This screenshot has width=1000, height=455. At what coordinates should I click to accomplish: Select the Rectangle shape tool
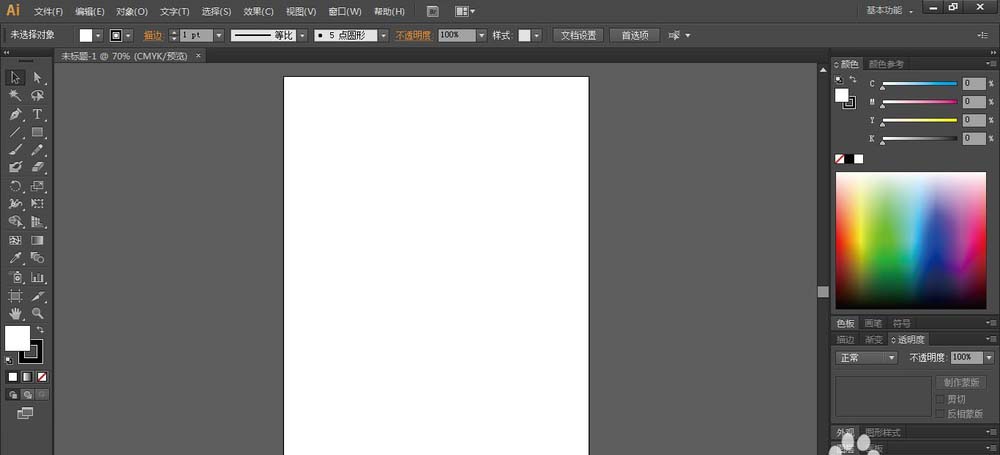37,132
